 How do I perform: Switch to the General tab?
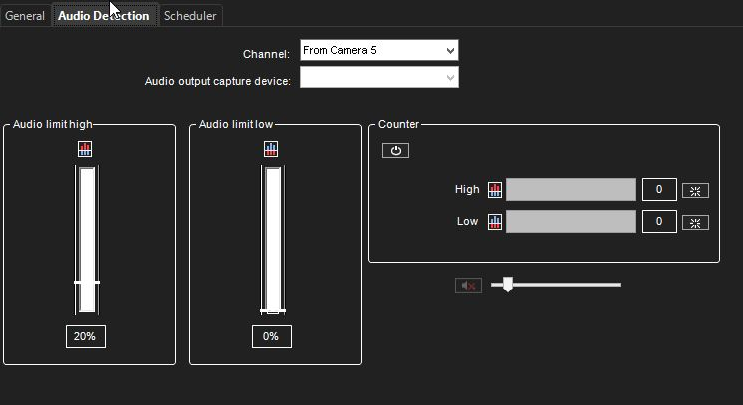pyautogui.click(x=25, y=16)
